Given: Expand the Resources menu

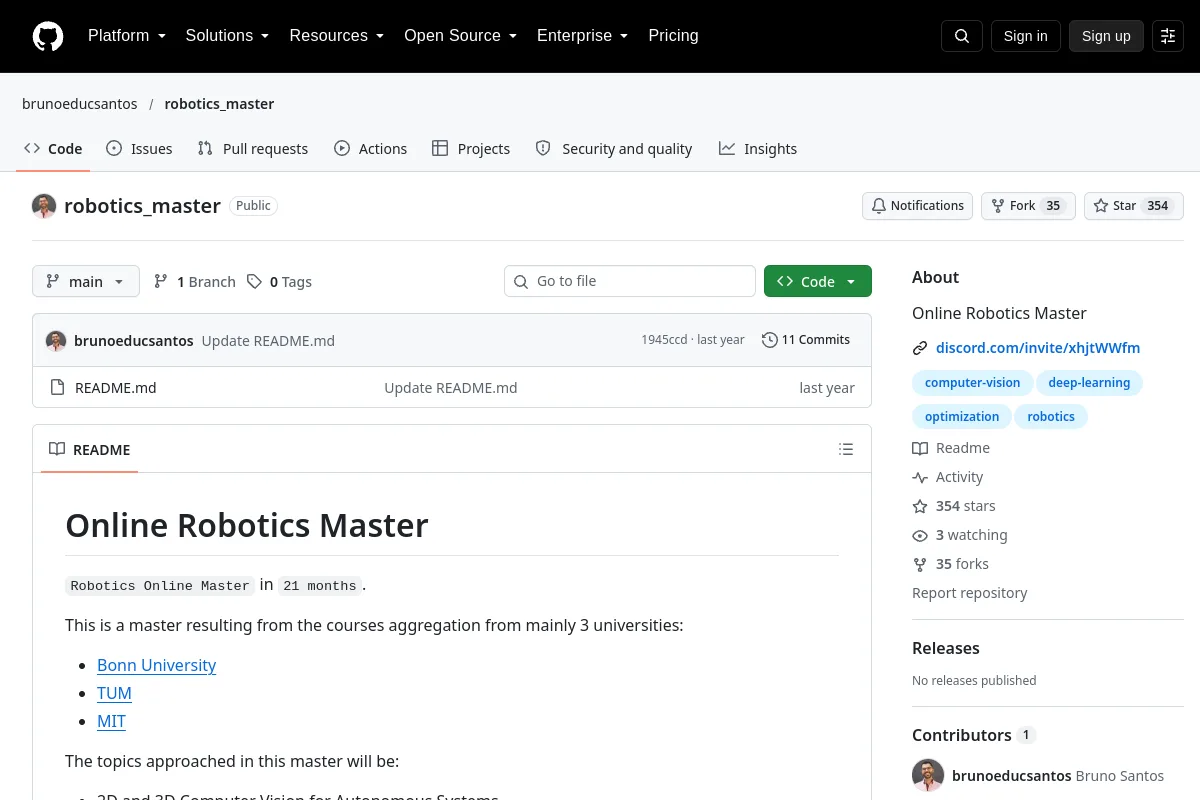Looking at the screenshot, I should click(337, 36).
